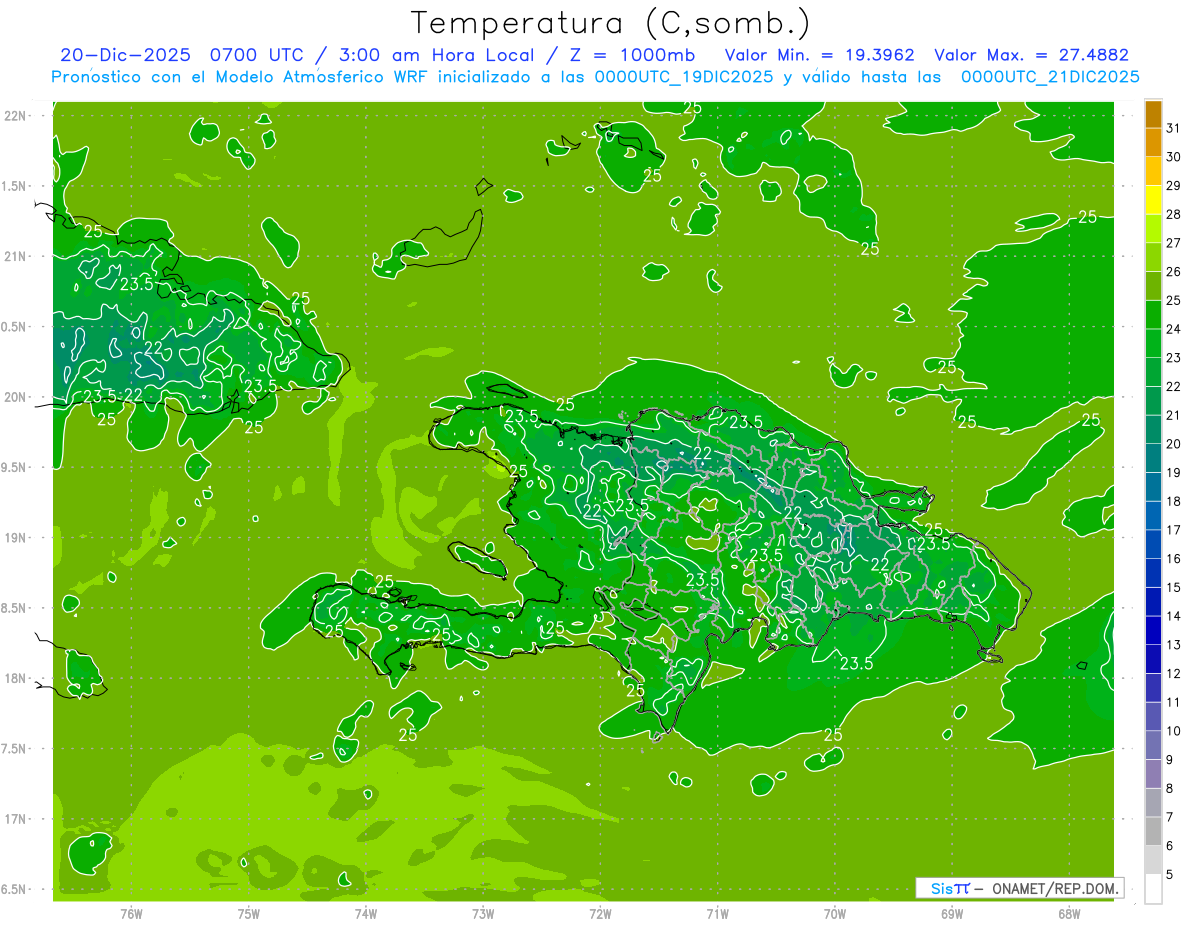
Task: Pick the purple legend swatch between 9 and 10
Action: [1153, 746]
